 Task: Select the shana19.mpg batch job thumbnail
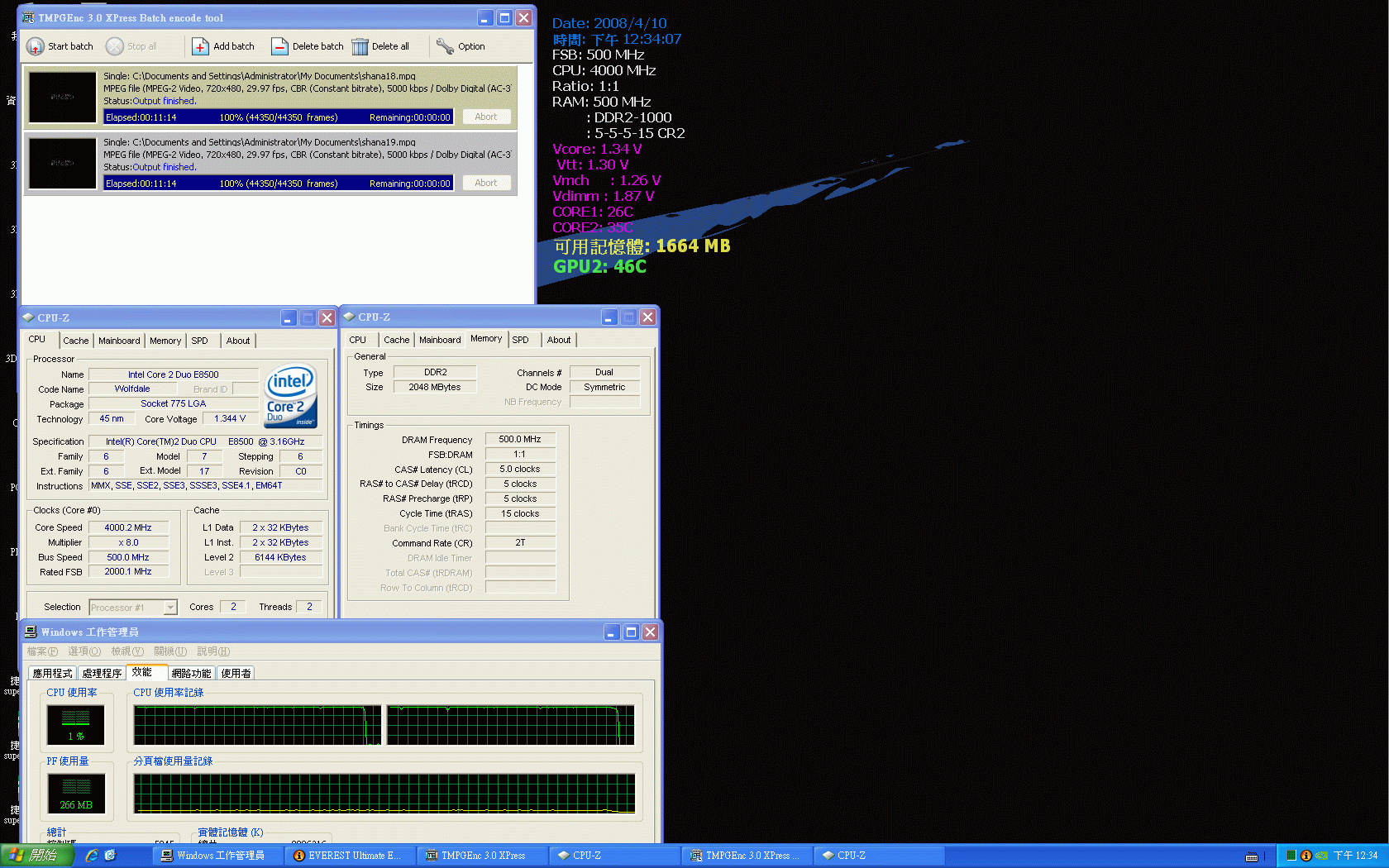point(63,163)
